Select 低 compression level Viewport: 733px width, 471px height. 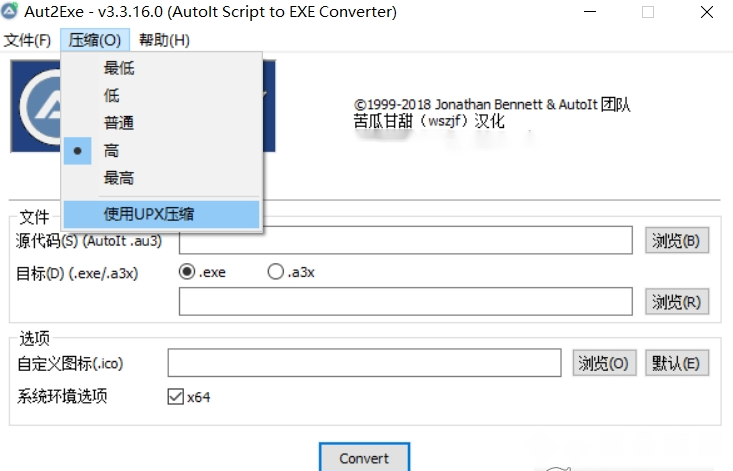point(162,96)
